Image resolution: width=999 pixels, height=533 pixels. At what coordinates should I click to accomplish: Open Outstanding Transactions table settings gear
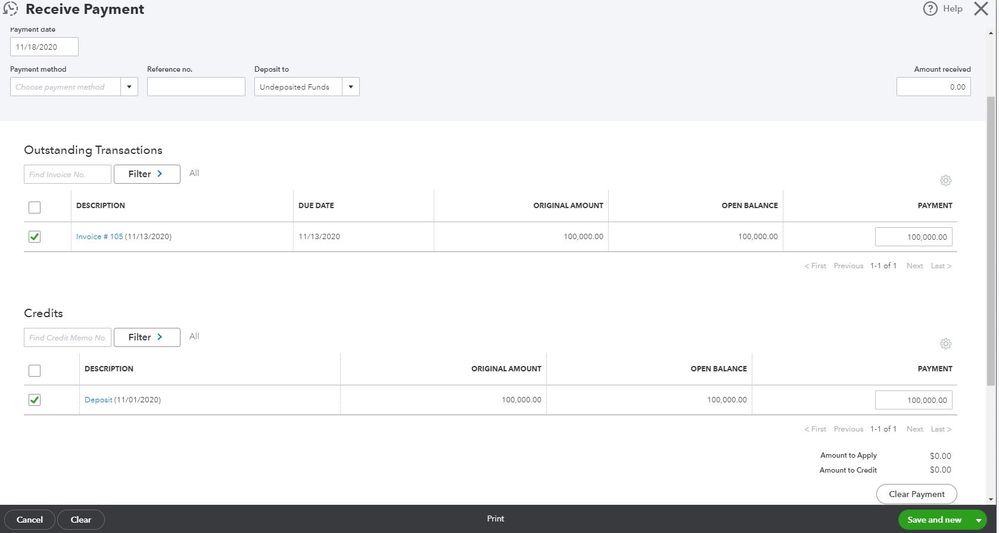(945, 180)
